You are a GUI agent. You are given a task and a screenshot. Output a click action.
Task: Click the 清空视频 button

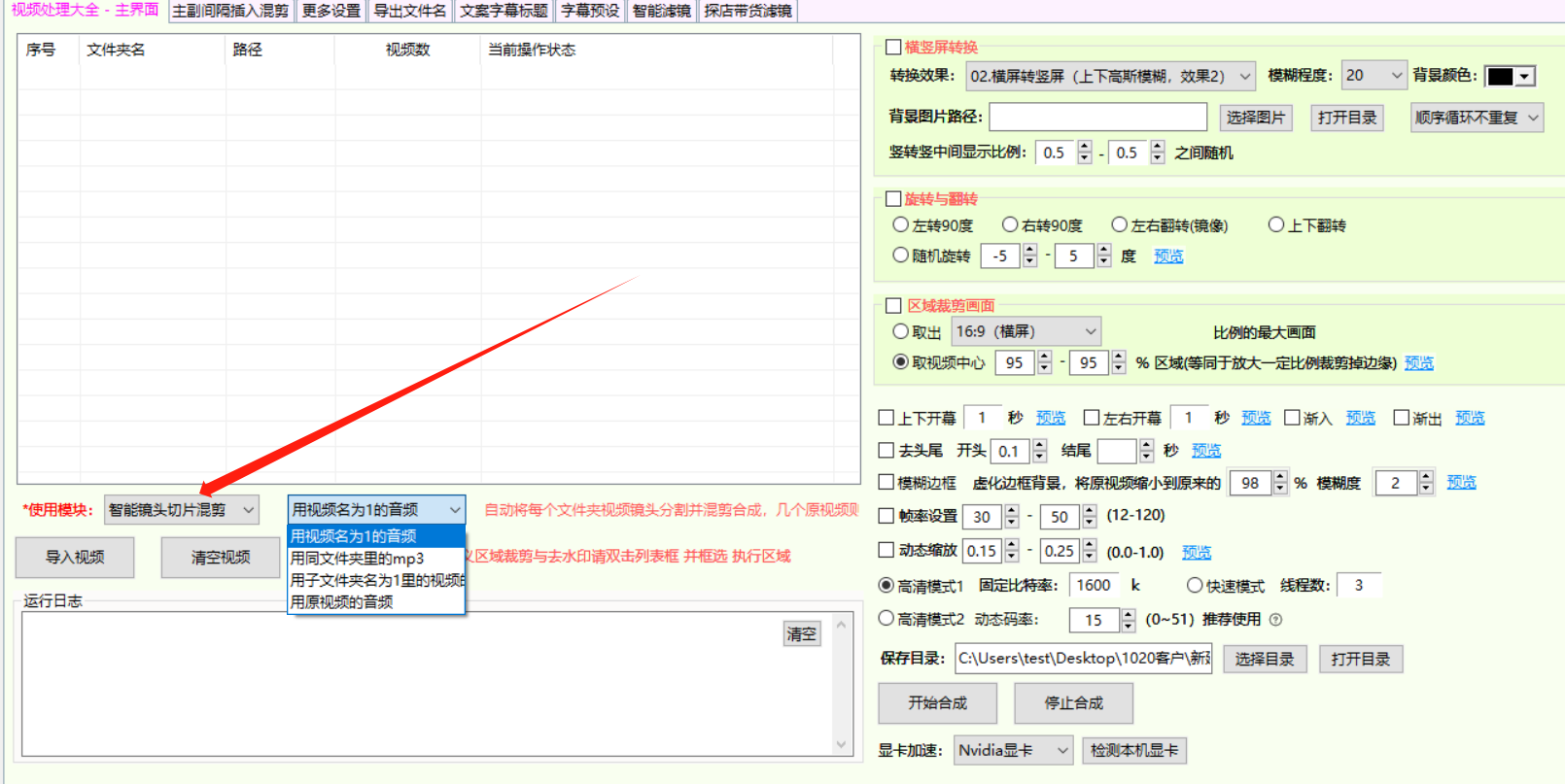point(221,557)
